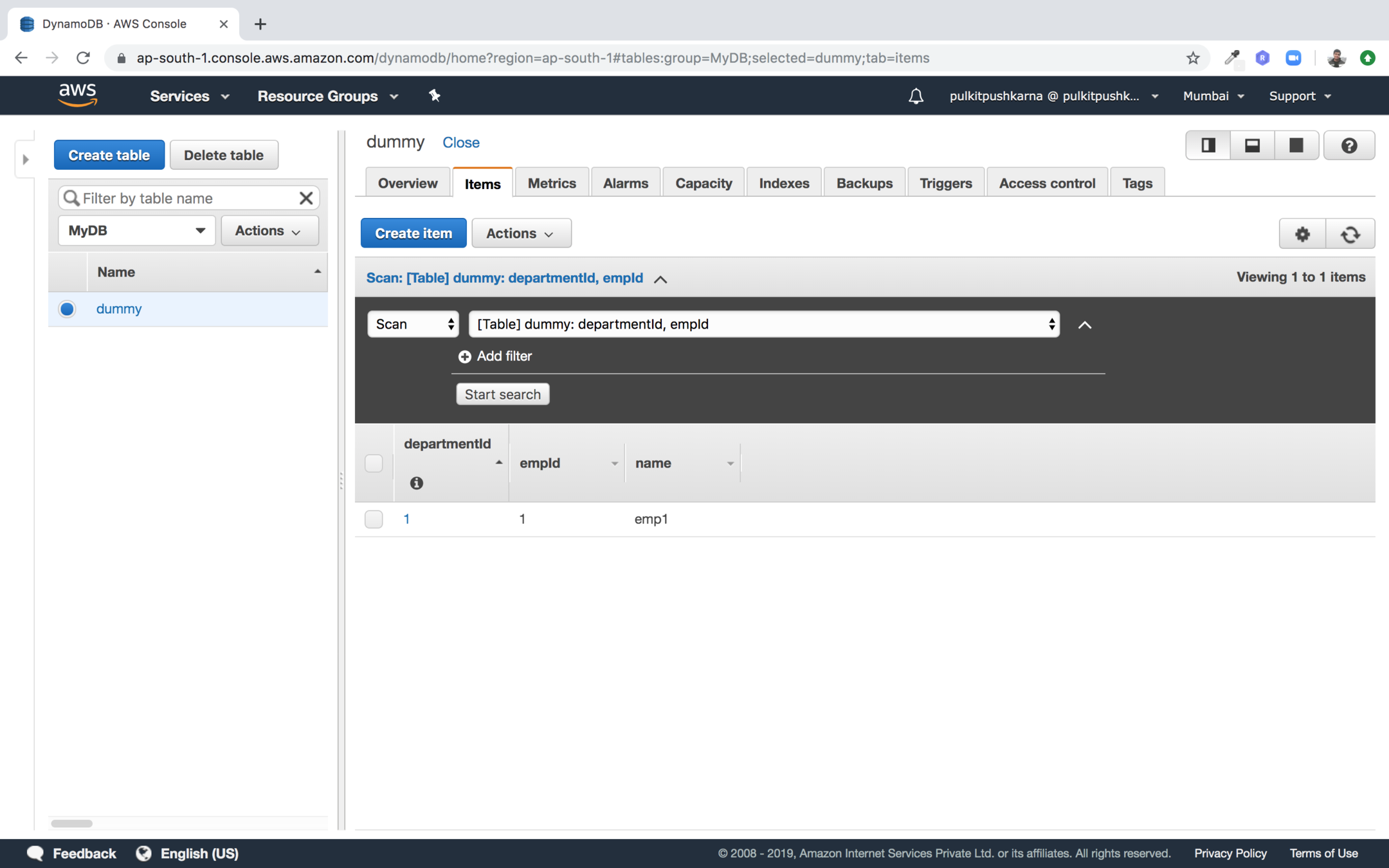Tick the checkbox for the emp1 row

pyautogui.click(x=374, y=519)
